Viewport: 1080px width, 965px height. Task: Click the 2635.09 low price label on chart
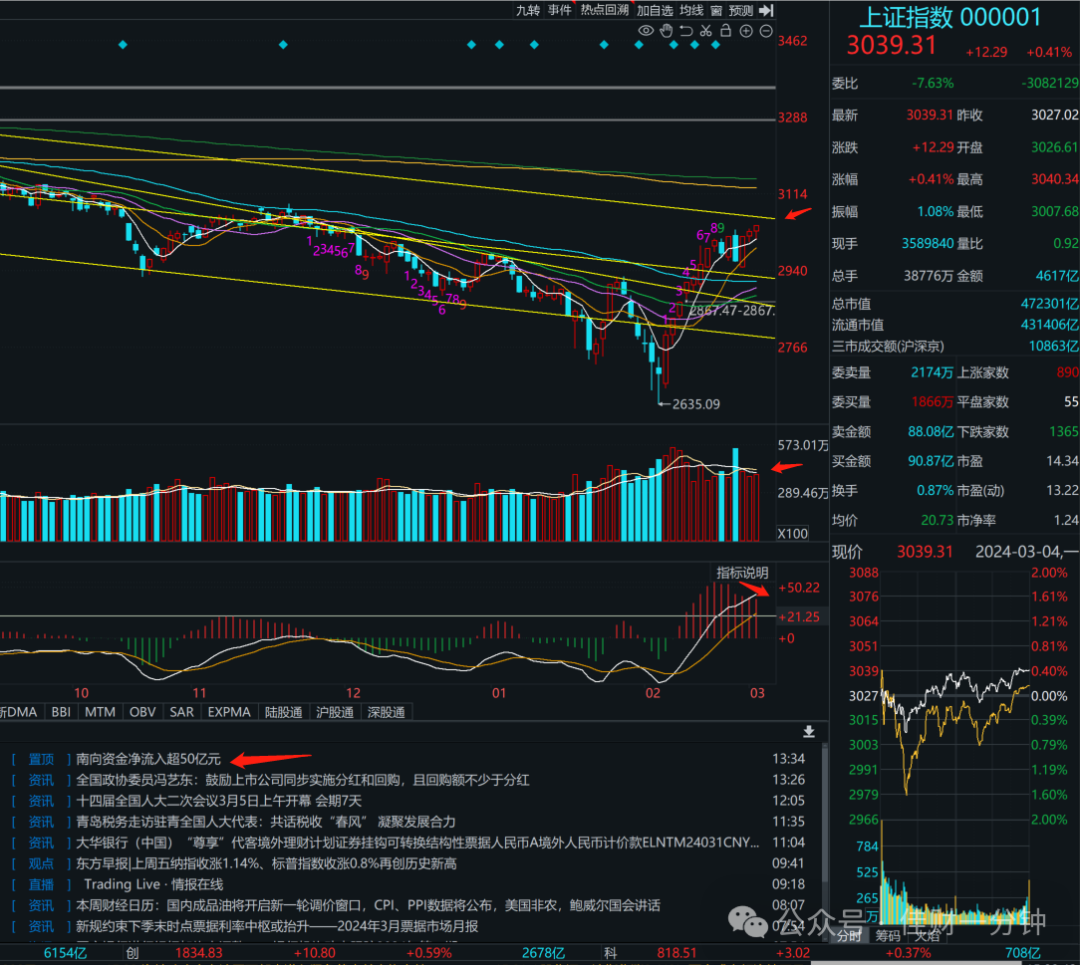pyautogui.click(x=696, y=404)
